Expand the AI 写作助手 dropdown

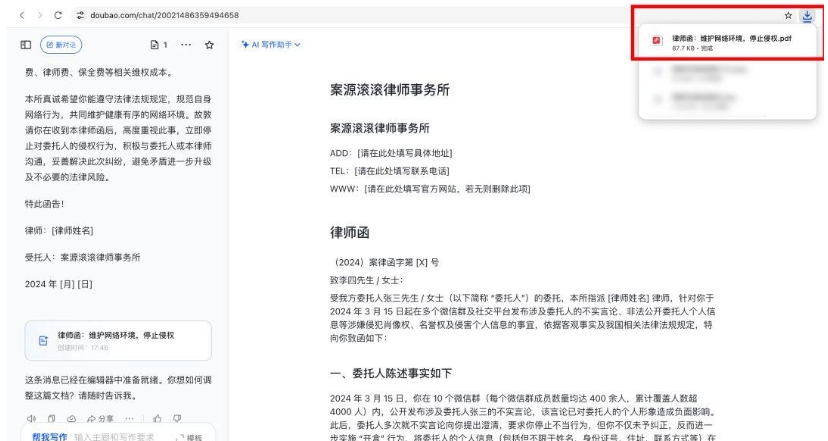(x=271, y=45)
